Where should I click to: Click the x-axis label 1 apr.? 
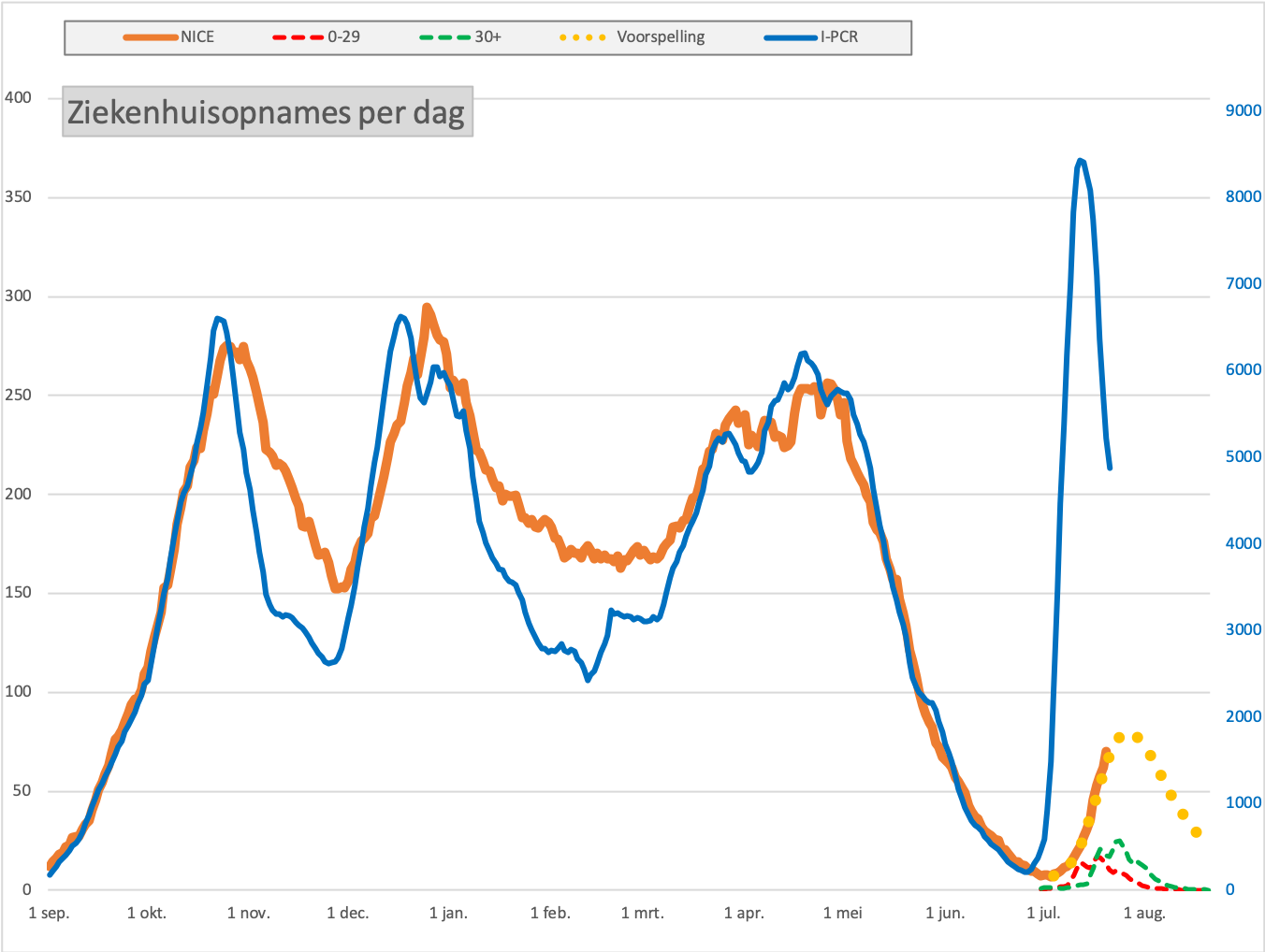[x=744, y=913]
